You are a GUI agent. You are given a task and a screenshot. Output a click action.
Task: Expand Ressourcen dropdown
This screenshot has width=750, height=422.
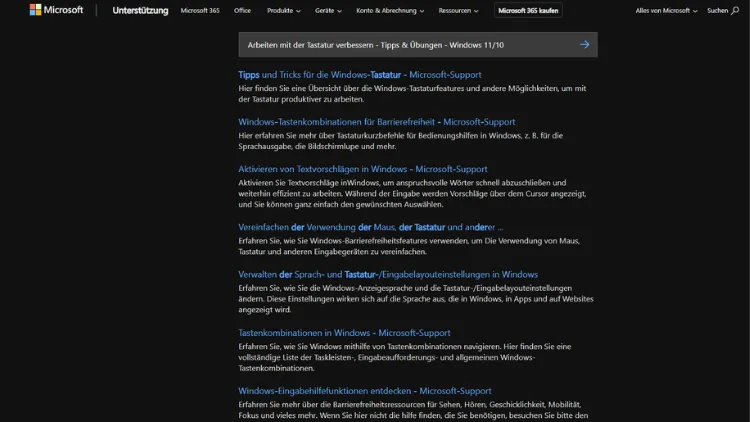click(x=458, y=11)
